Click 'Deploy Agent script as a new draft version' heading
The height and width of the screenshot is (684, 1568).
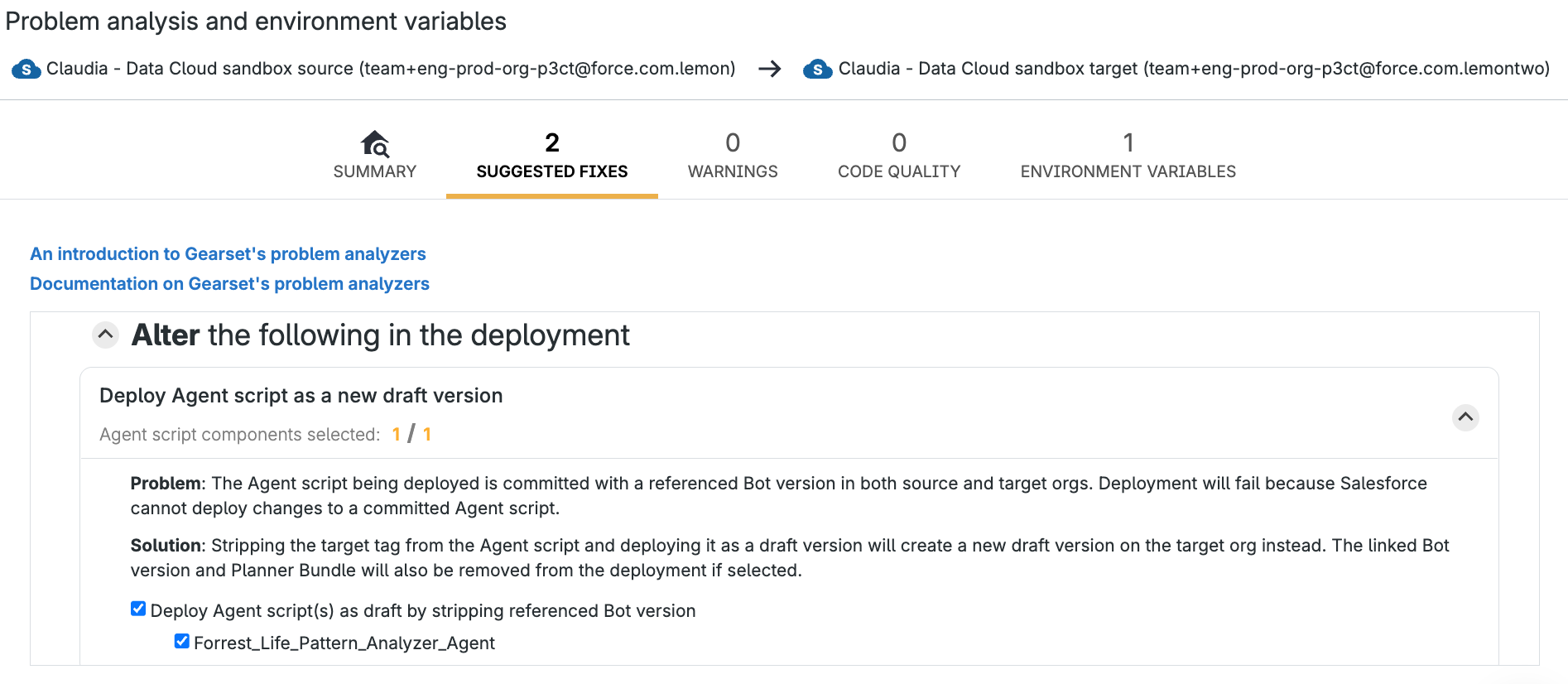301,396
